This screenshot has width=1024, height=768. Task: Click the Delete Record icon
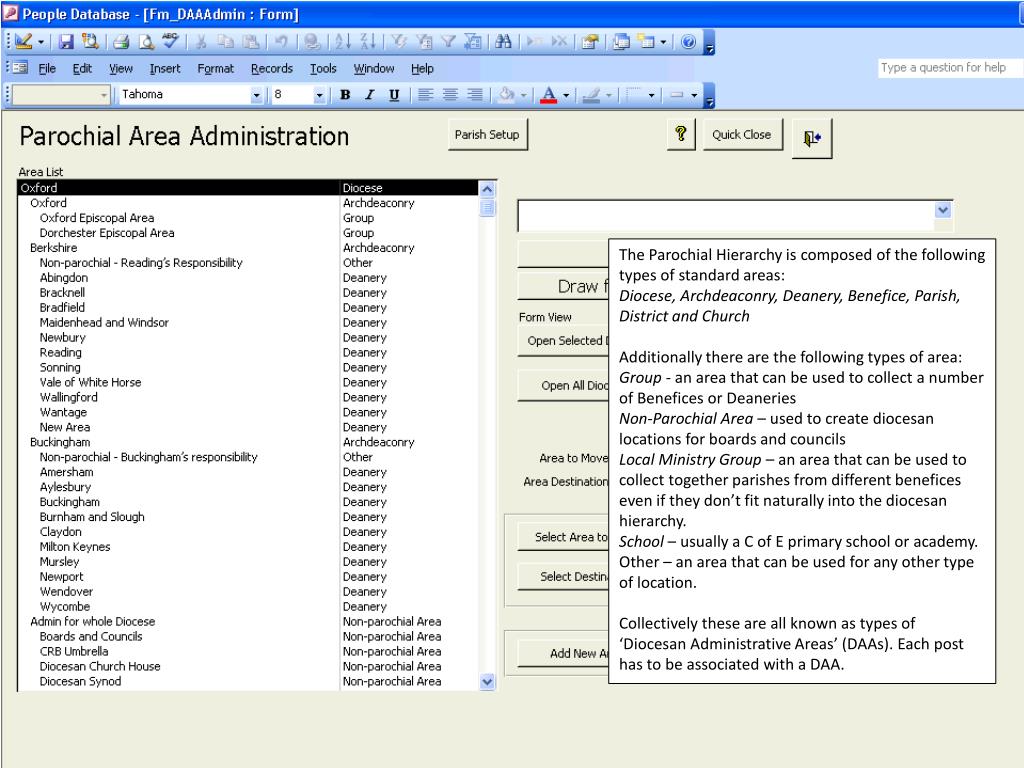559,42
